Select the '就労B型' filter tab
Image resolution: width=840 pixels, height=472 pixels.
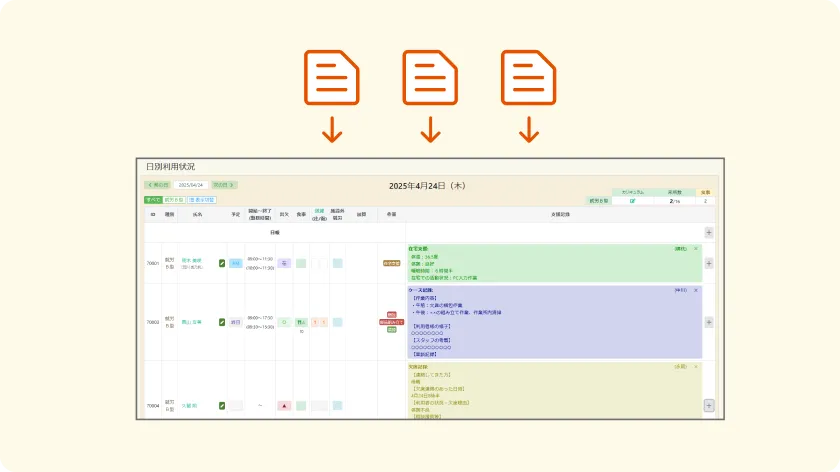coord(174,200)
